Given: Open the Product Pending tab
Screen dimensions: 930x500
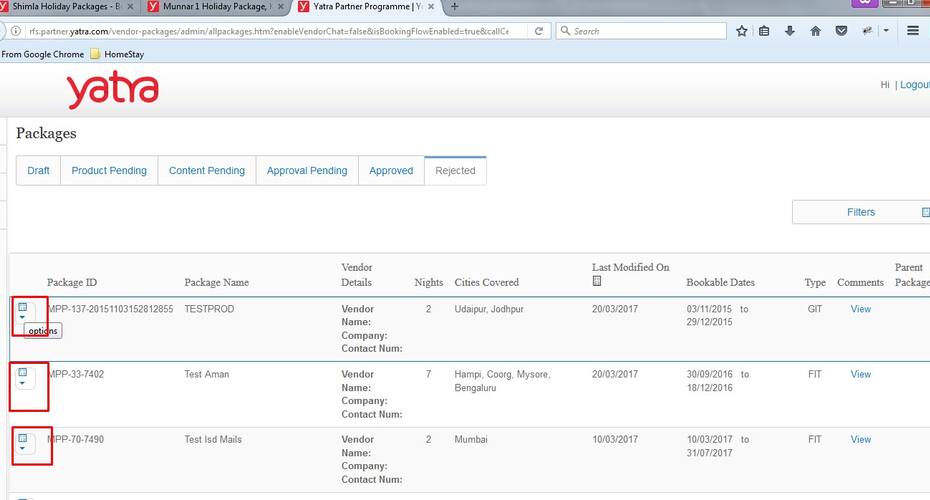Looking at the screenshot, I should pyautogui.click(x=109, y=171).
